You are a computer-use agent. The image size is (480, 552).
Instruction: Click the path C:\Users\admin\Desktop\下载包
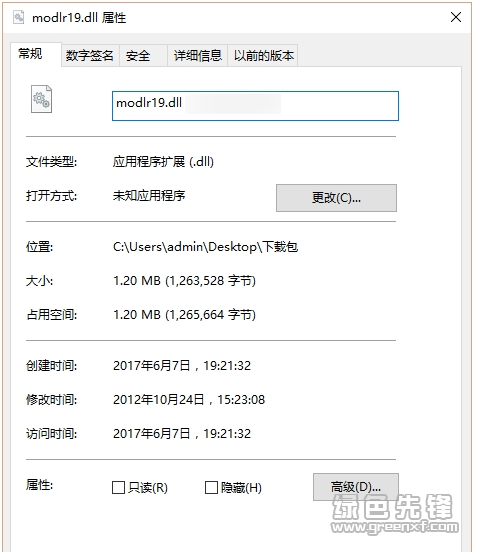[x=205, y=247]
